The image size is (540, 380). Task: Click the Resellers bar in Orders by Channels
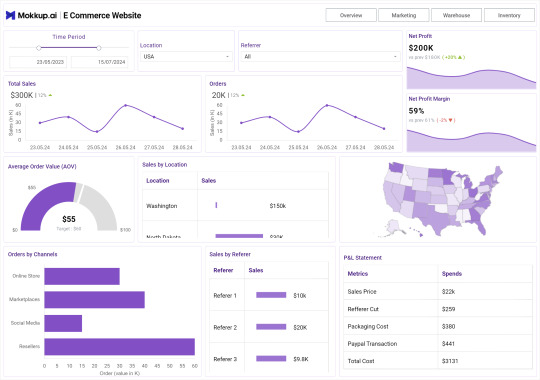[120, 347]
